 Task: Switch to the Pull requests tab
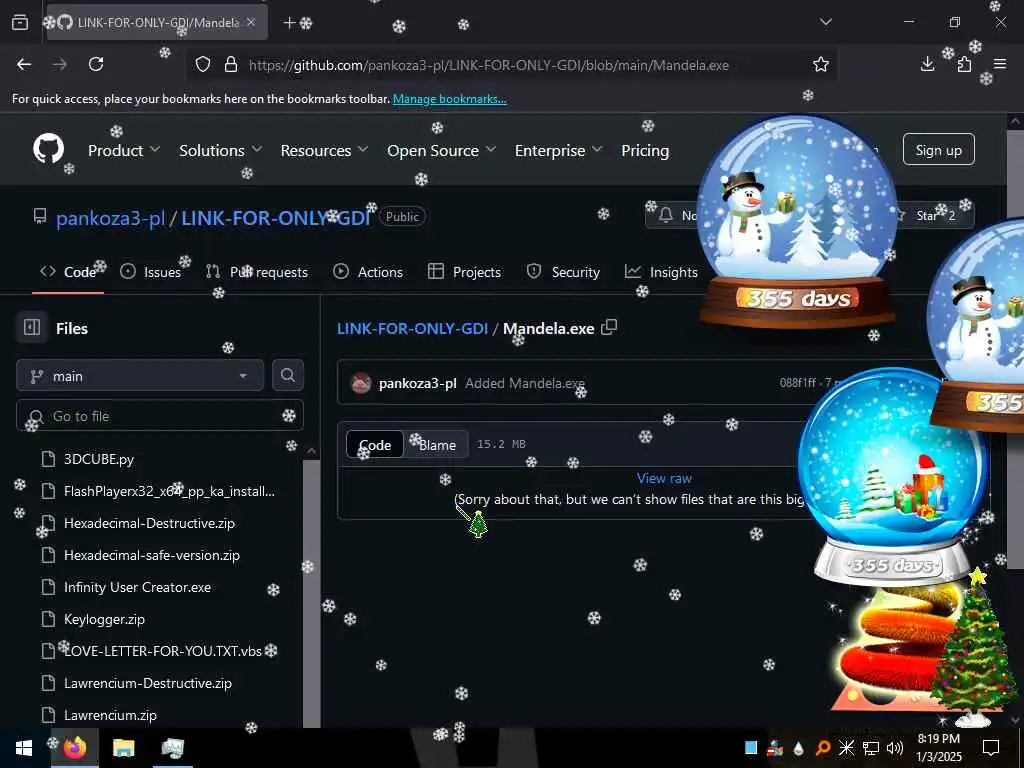257,272
